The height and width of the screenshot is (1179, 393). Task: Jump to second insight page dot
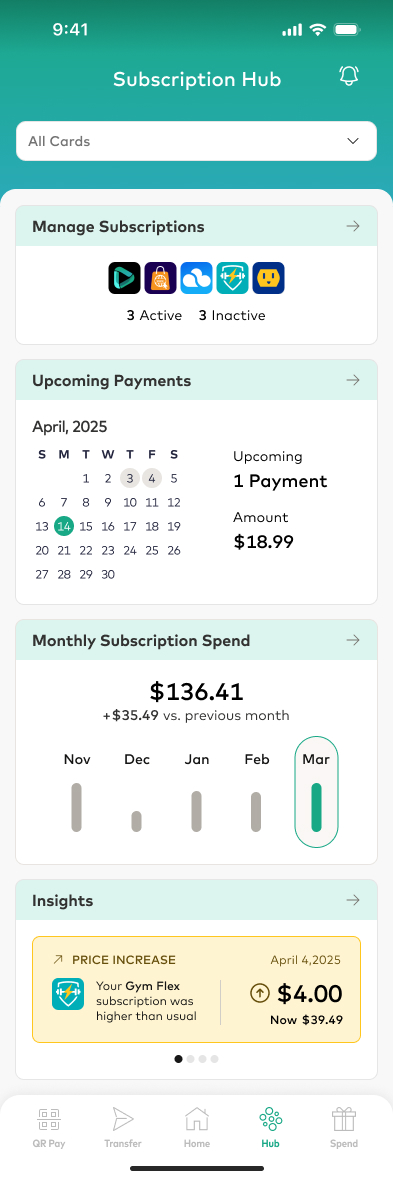(190, 1059)
